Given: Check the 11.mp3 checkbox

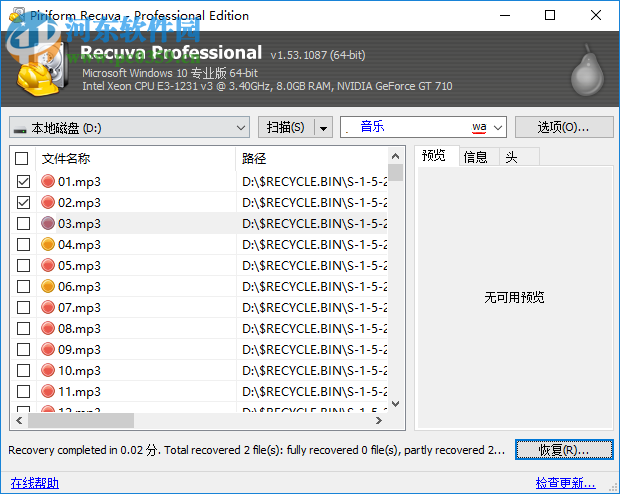Looking at the screenshot, I should [x=23, y=391].
